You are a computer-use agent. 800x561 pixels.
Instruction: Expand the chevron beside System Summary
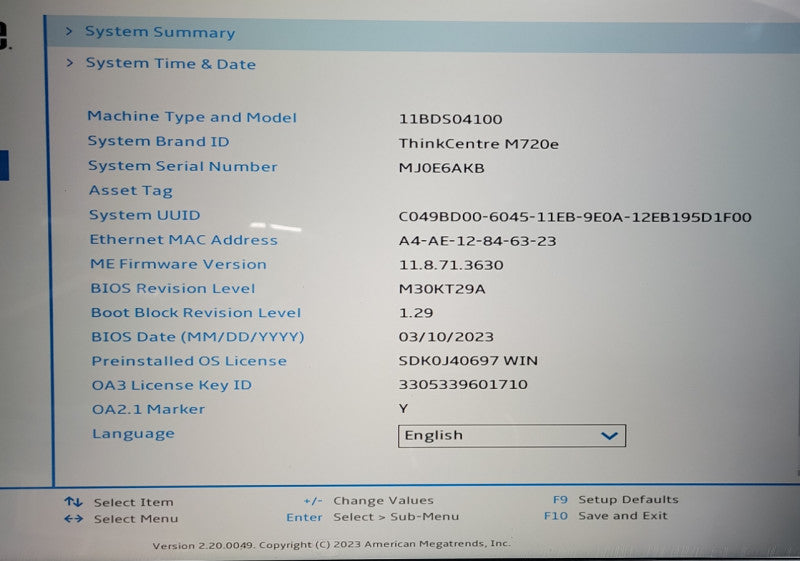[x=69, y=32]
